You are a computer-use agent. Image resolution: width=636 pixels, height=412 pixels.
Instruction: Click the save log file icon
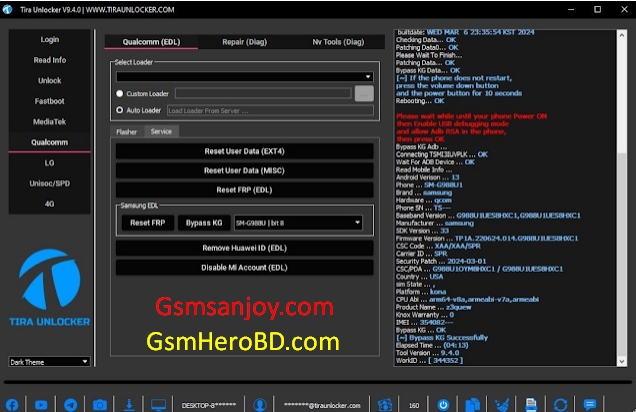click(531, 405)
